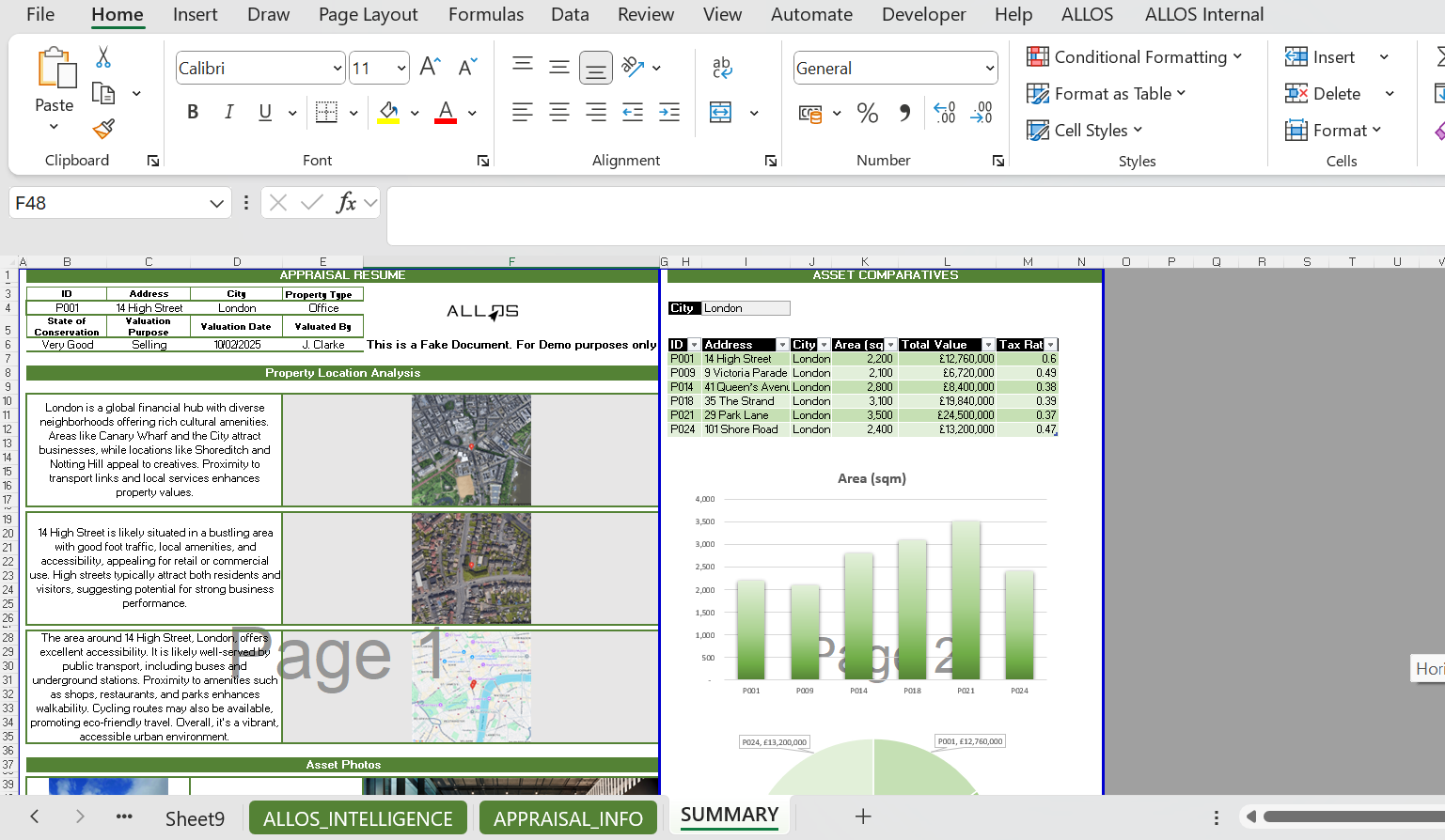The image size is (1445, 840).
Task: Click the Wrap Text icon
Action: [722, 67]
